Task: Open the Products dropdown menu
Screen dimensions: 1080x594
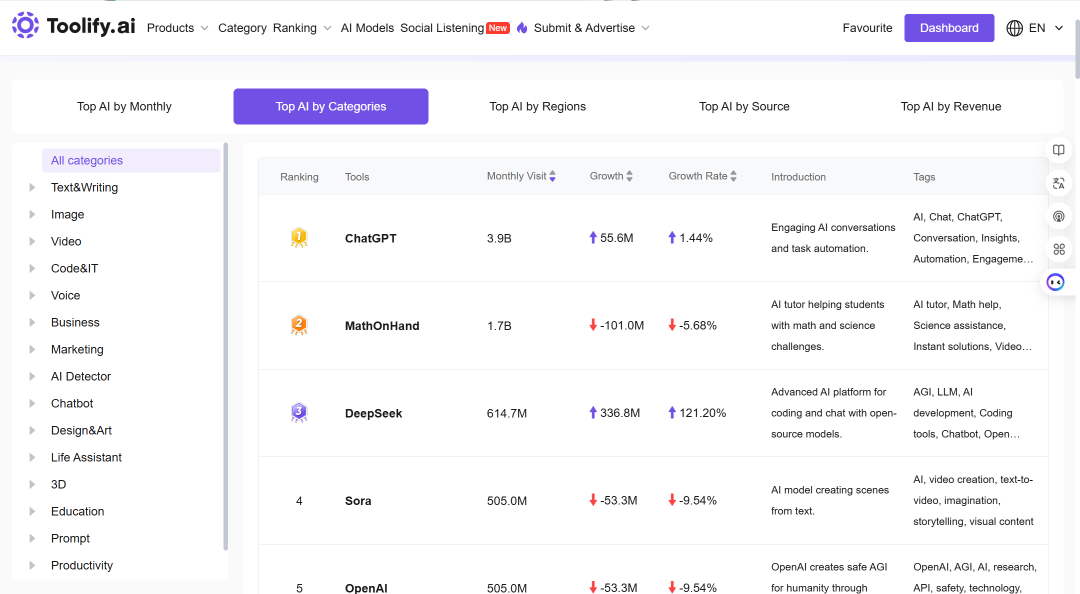Action: [x=177, y=28]
